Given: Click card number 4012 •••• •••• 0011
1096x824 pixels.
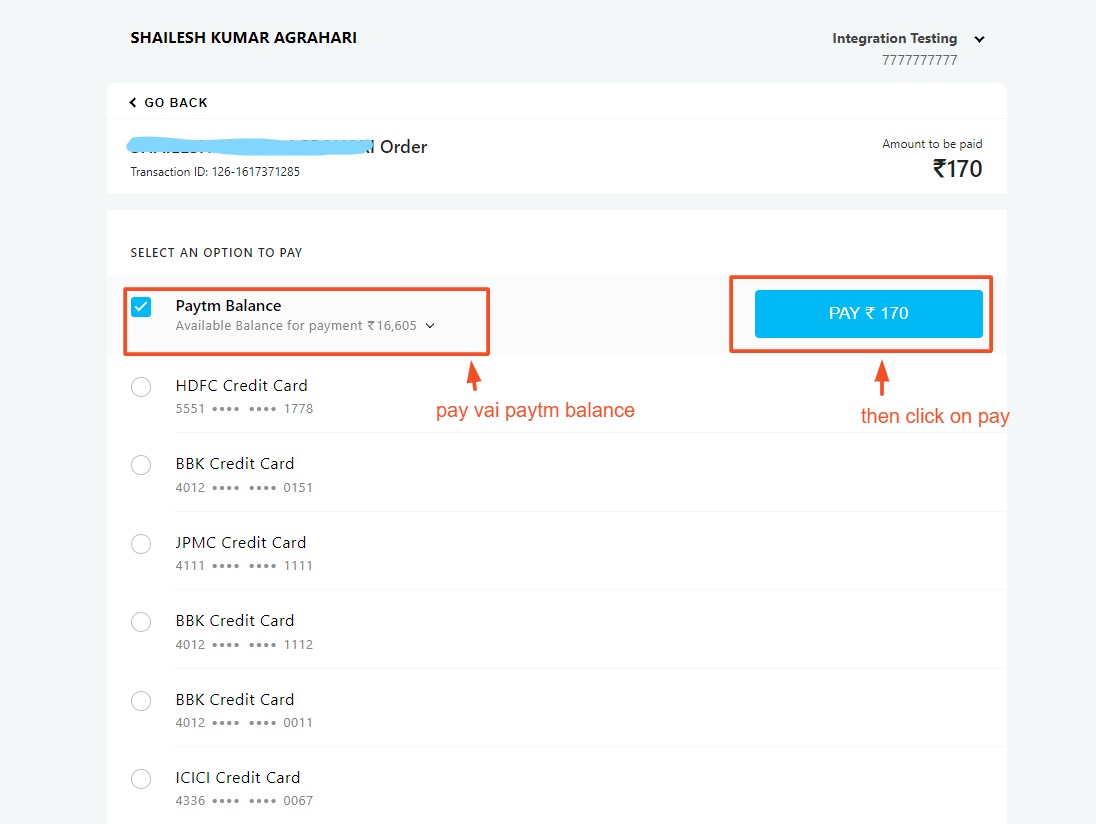Looking at the screenshot, I should point(244,723).
